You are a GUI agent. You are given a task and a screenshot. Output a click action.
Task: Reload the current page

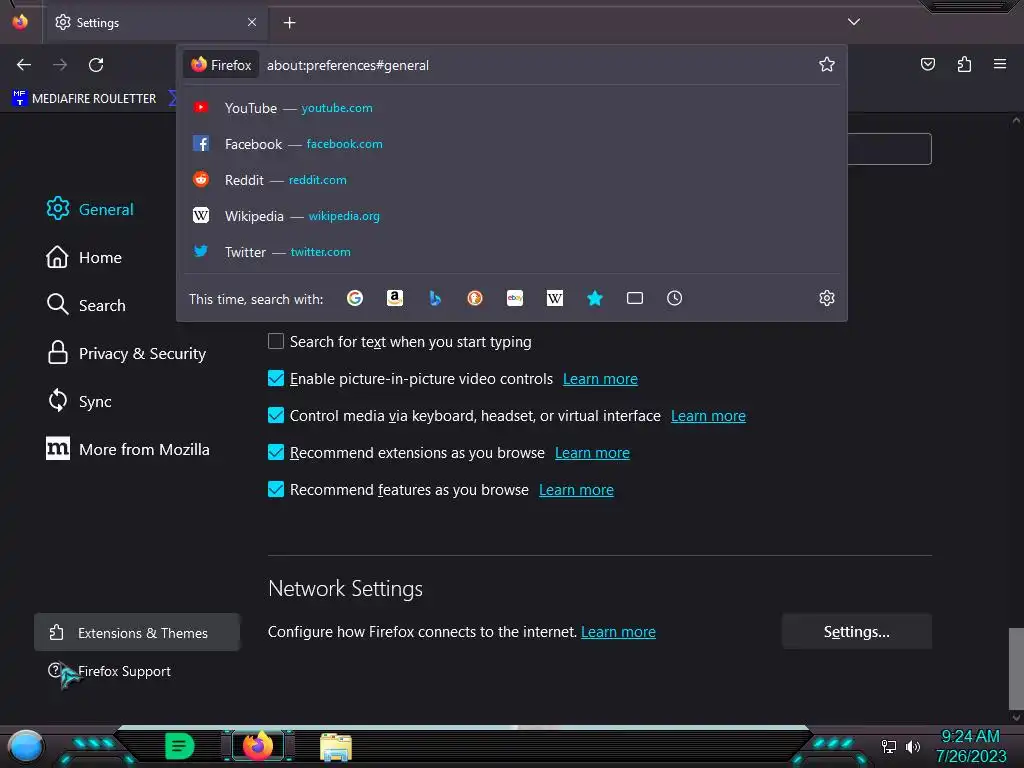96,65
